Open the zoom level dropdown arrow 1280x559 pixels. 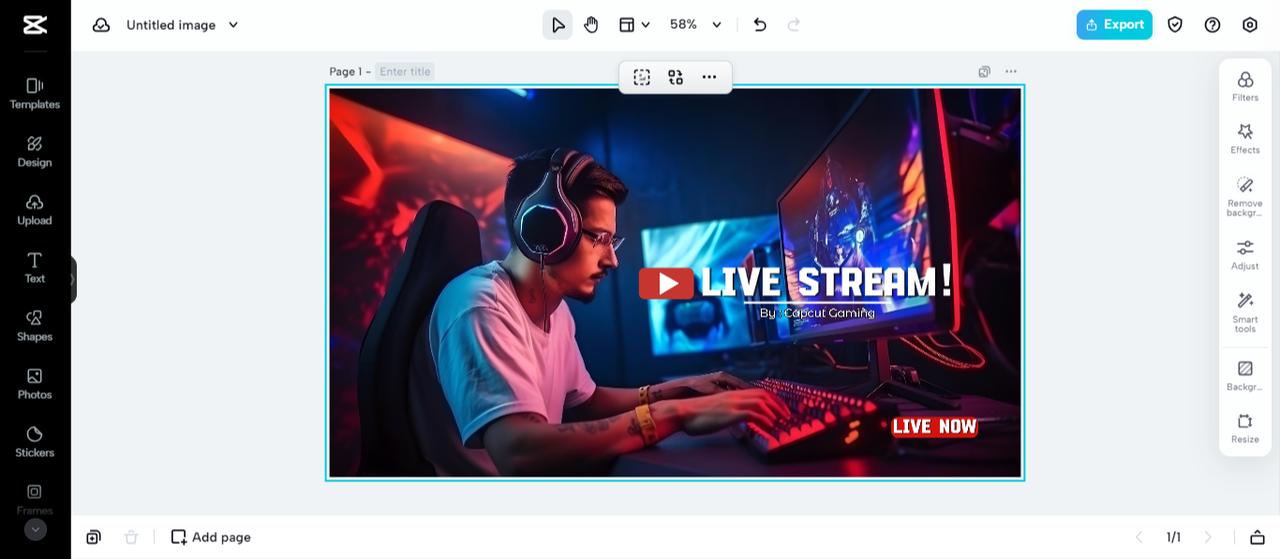[x=716, y=25]
